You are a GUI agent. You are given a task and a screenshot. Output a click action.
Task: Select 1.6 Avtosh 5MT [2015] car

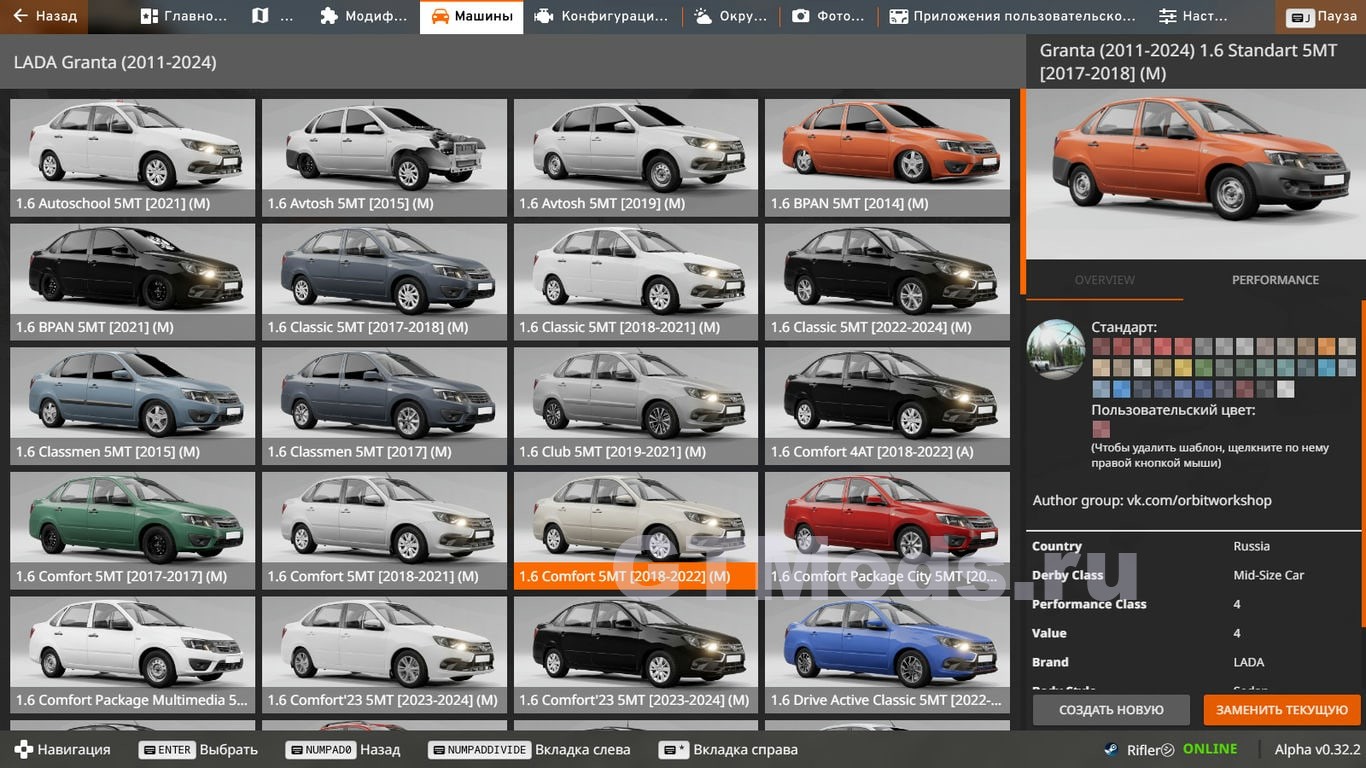pos(384,157)
